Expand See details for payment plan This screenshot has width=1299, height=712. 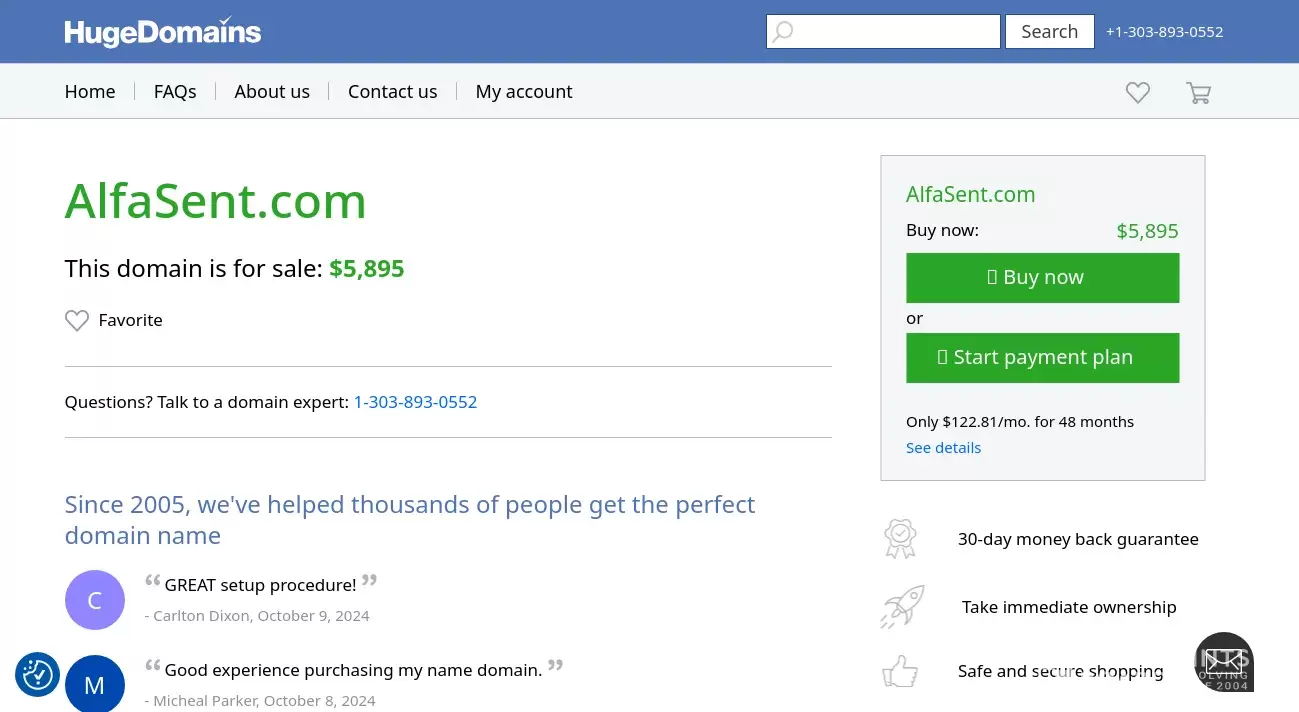pos(943,448)
